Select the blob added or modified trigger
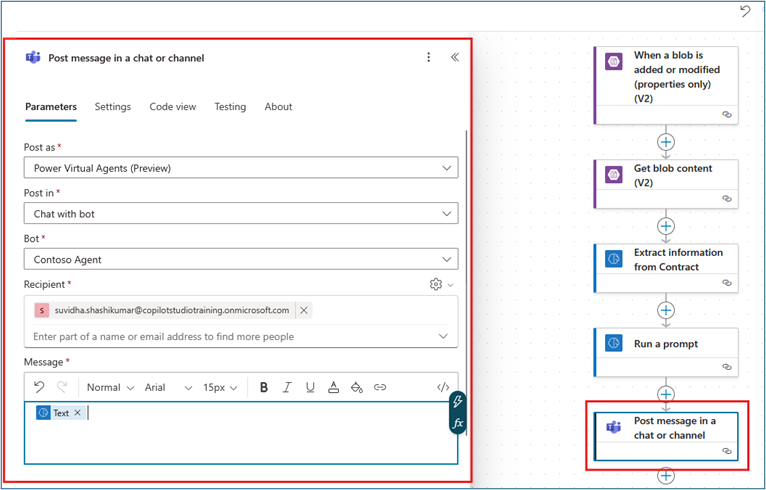Image resolution: width=766 pixels, height=490 pixels. coord(666,85)
